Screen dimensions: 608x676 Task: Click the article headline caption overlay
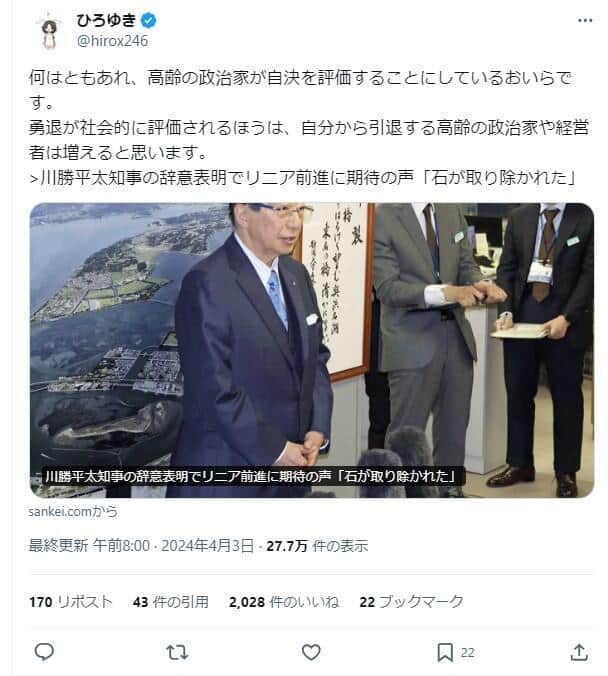pos(251,476)
